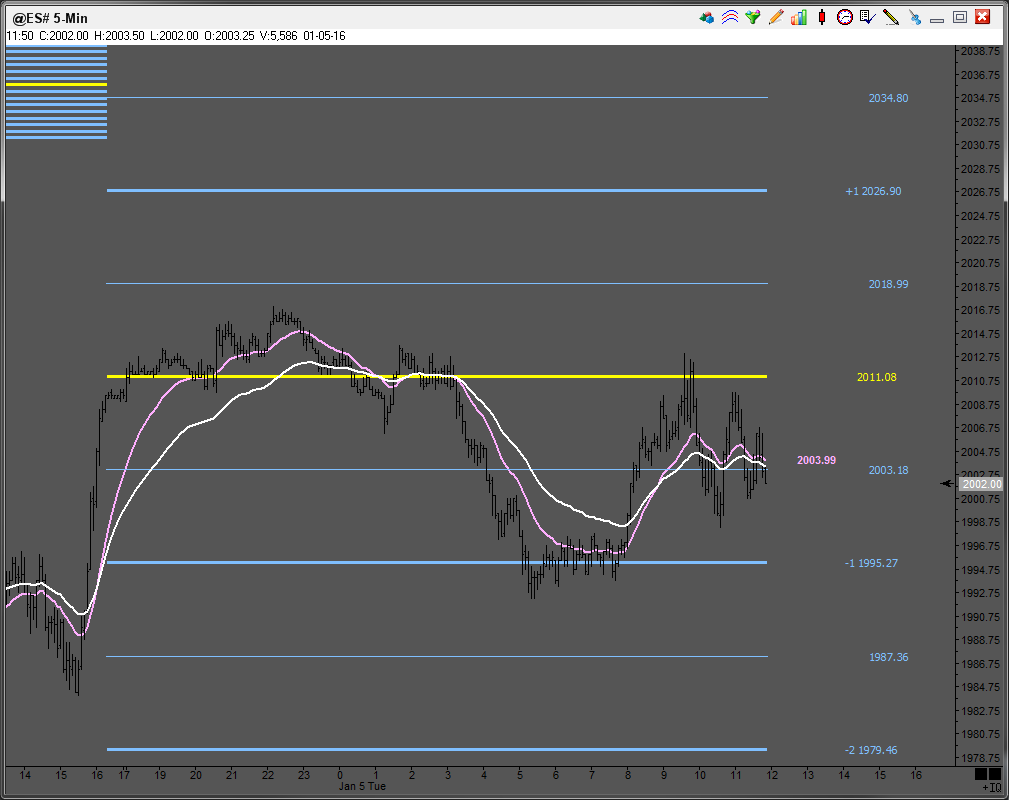Click the 1978.75 price axis value

coord(981,758)
